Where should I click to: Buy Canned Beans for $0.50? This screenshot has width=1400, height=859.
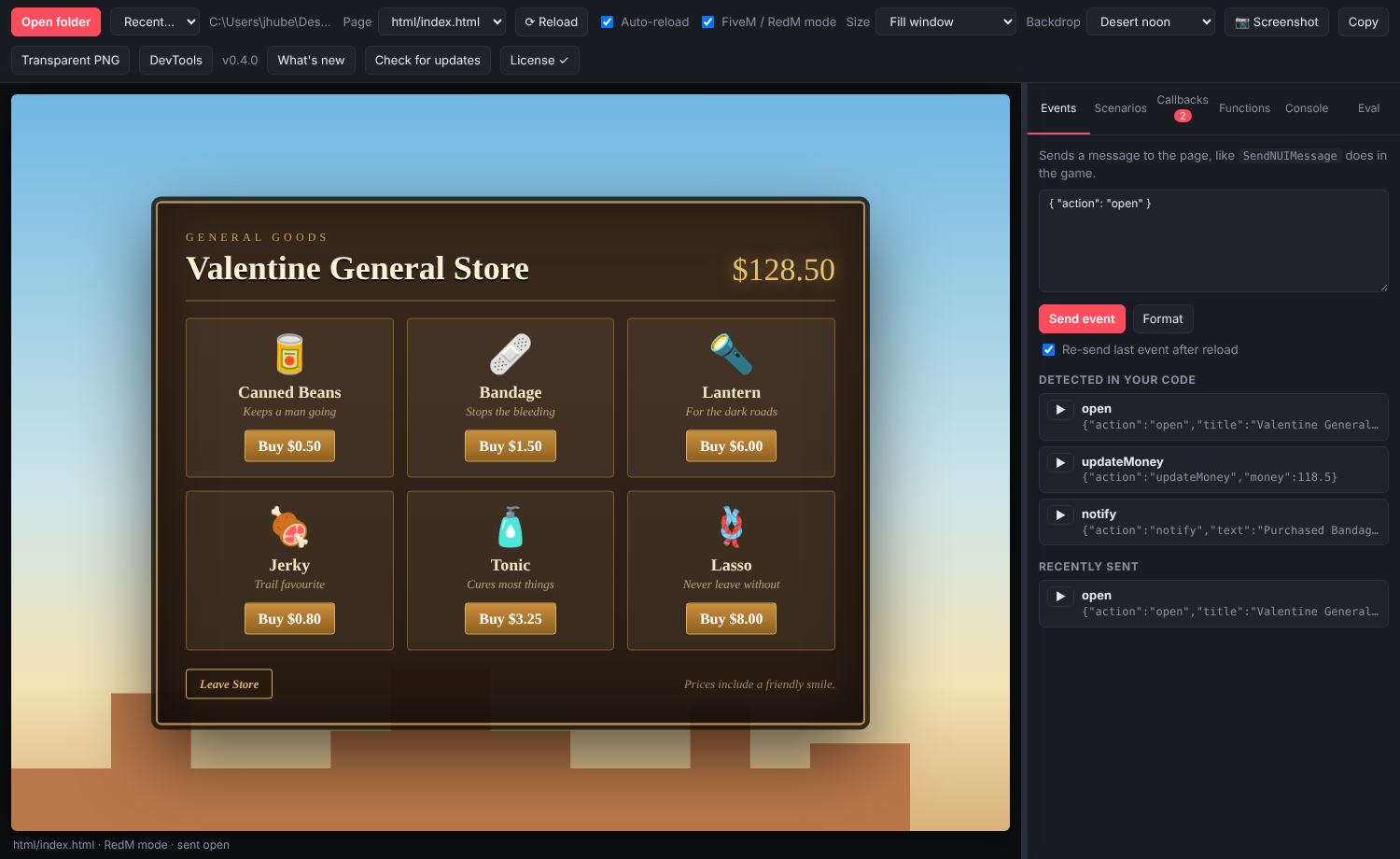tap(289, 446)
